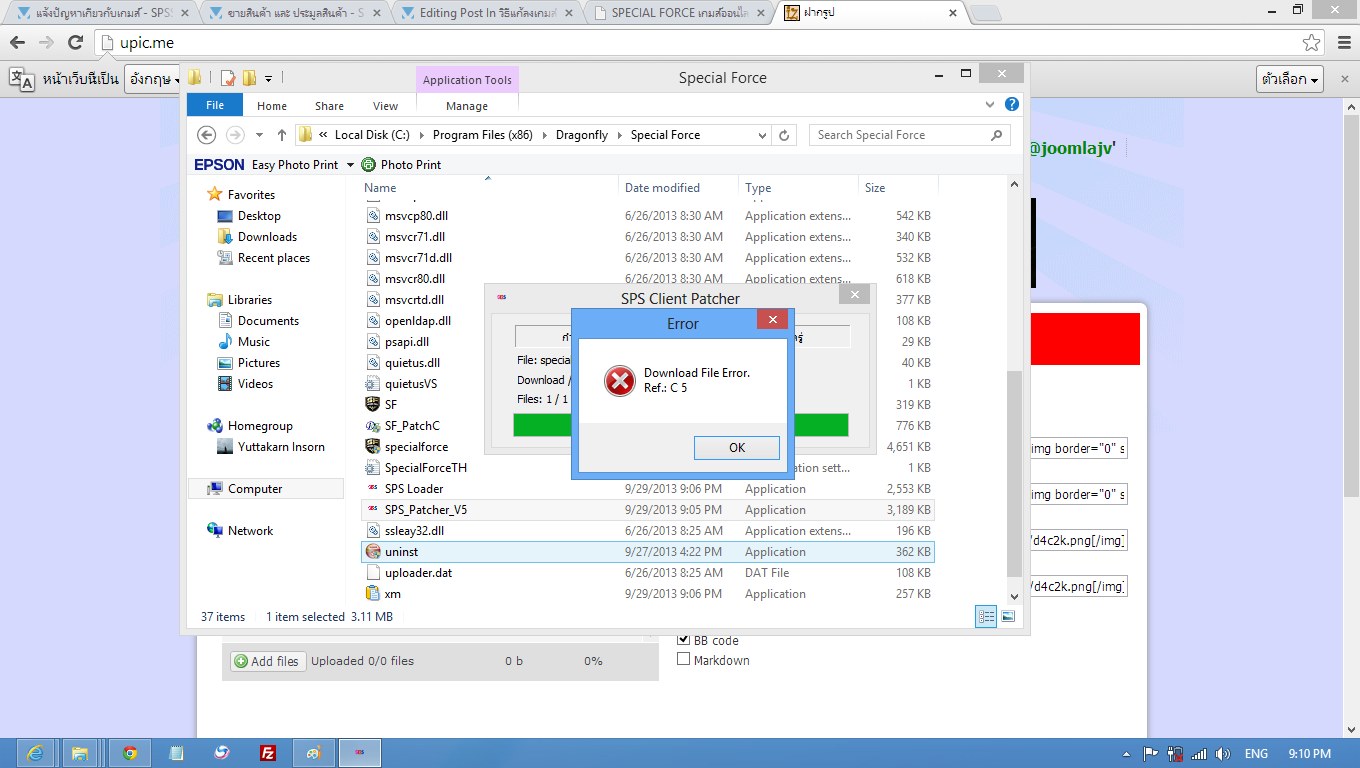
Task: Open the Action Center flag icon
Action: coord(1151,754)
